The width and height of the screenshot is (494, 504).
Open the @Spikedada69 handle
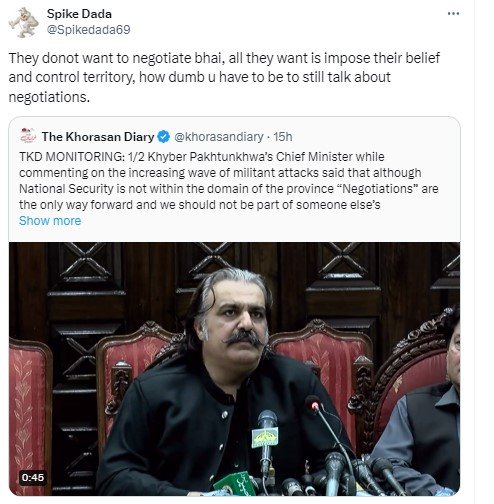88,30
